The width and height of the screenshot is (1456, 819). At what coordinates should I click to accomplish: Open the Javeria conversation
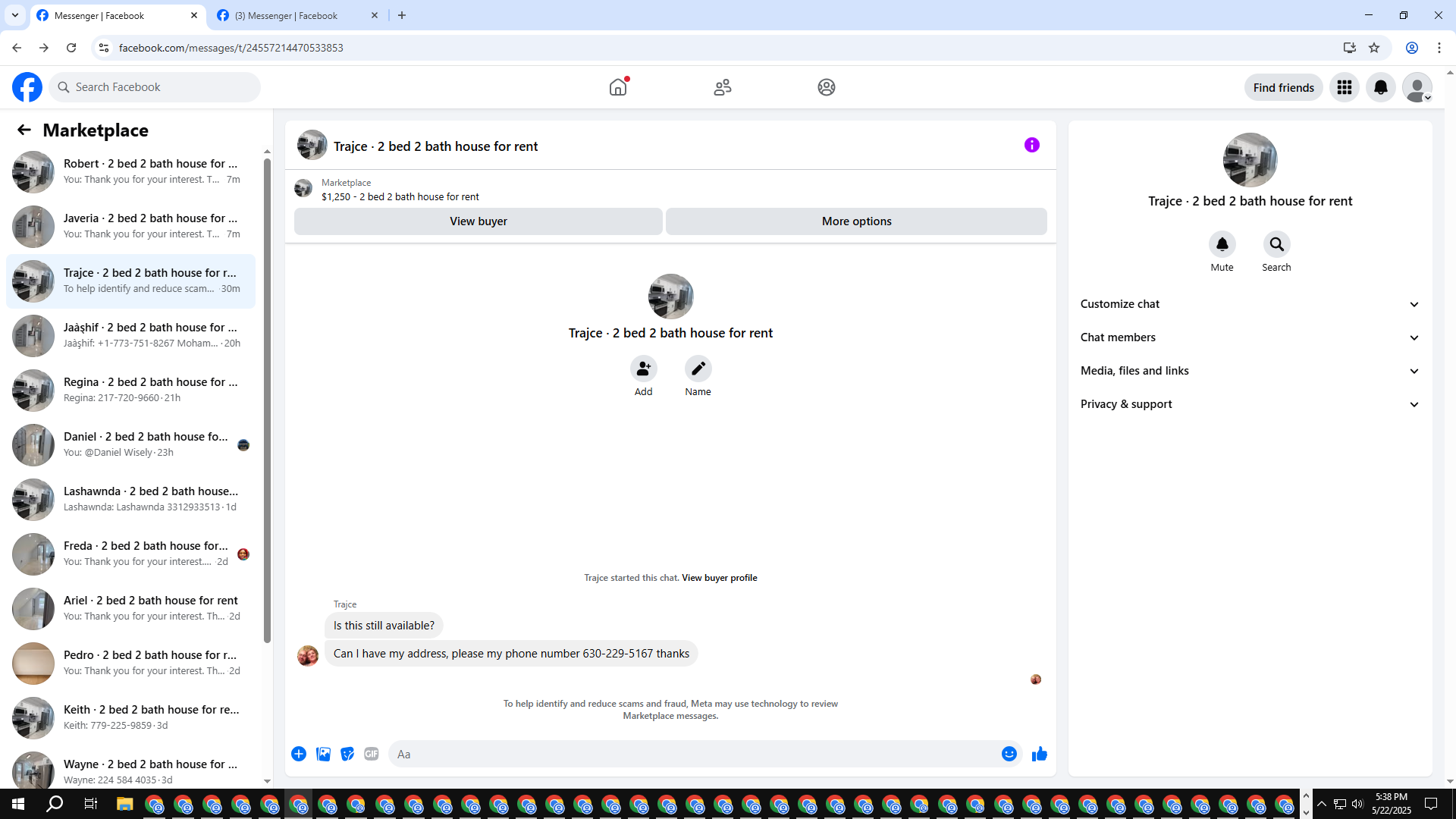pyautogui.click(x=130, y=227)
